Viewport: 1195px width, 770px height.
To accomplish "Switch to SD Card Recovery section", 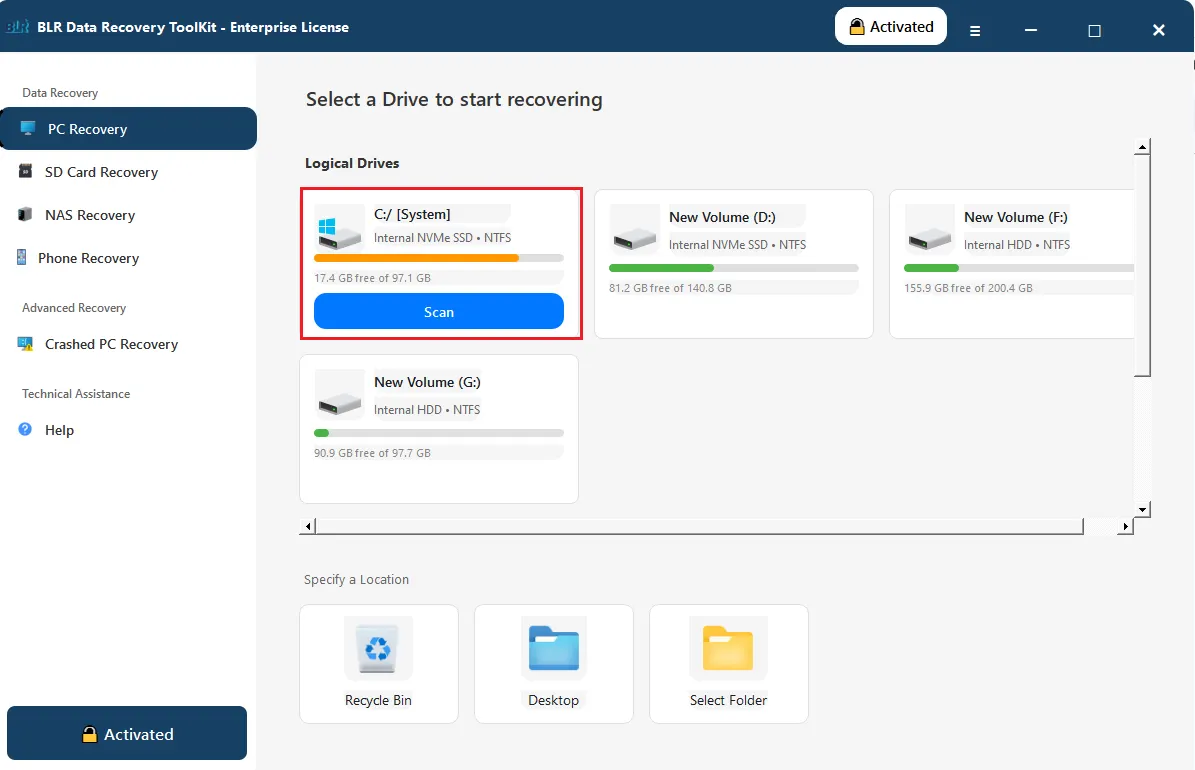I will [x=101, y=172].
